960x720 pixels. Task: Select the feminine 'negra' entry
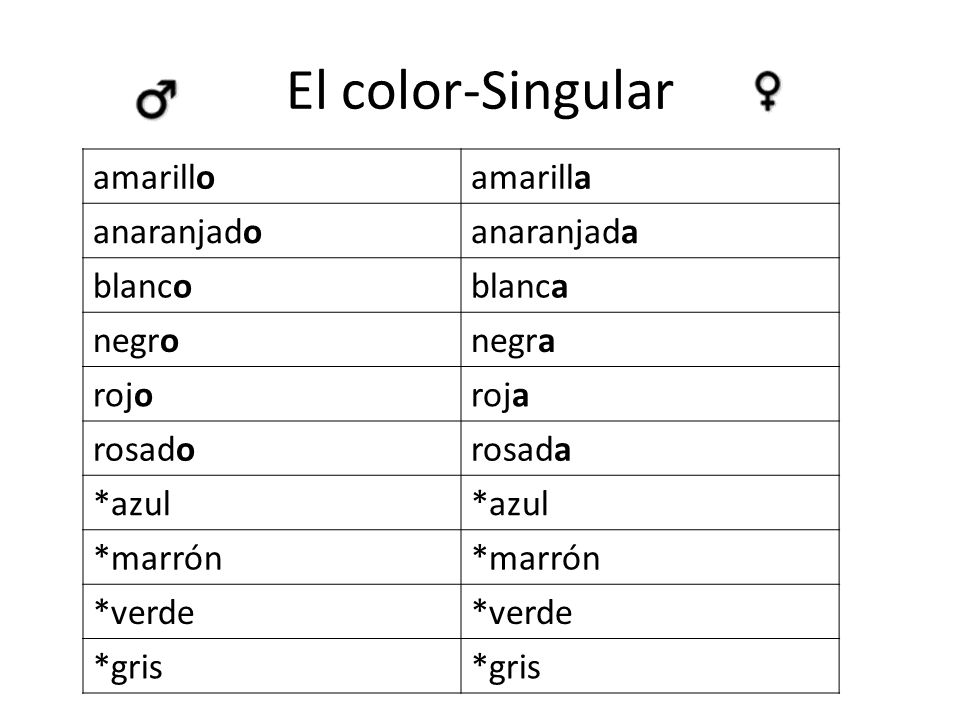(650, 340)
